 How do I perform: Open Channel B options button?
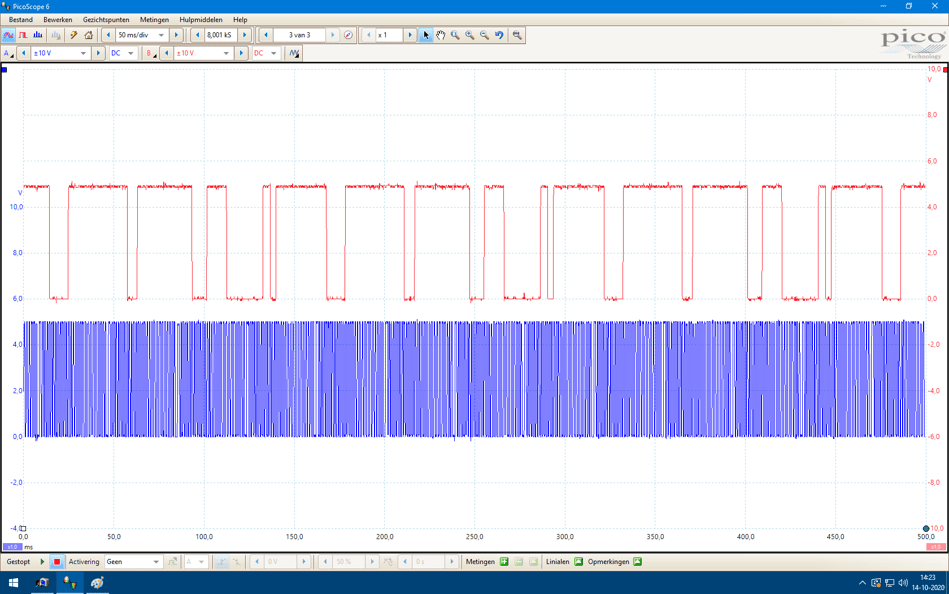pyautogui.click(x=151, y=53)
